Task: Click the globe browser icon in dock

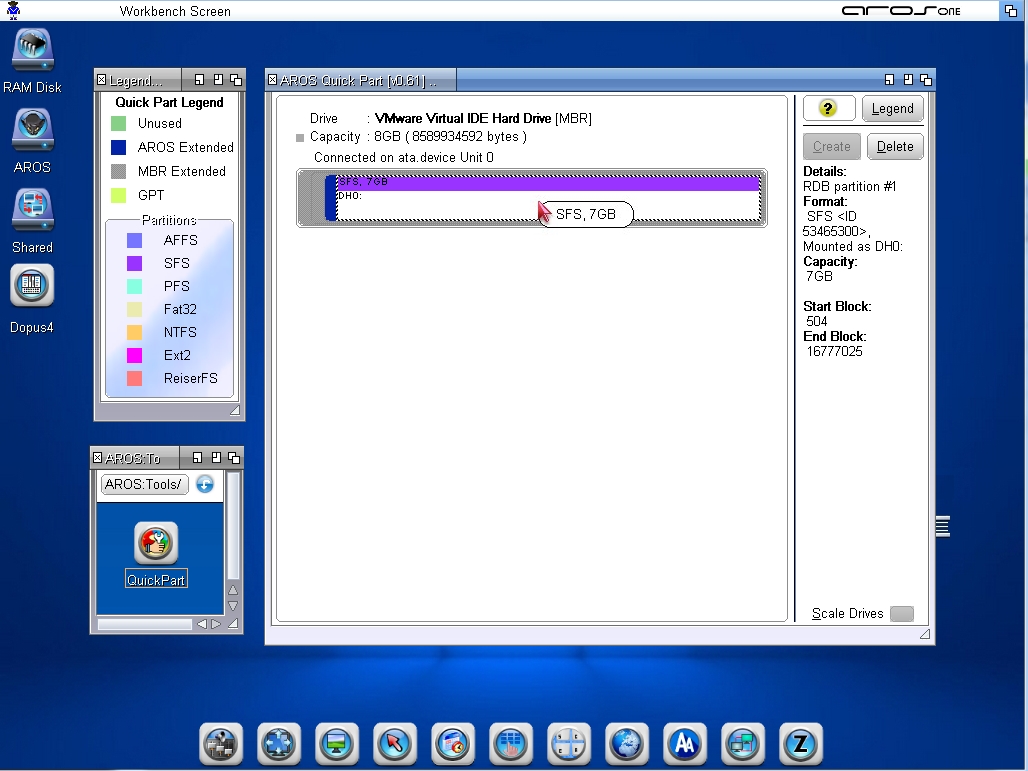Action: point(627,743)
